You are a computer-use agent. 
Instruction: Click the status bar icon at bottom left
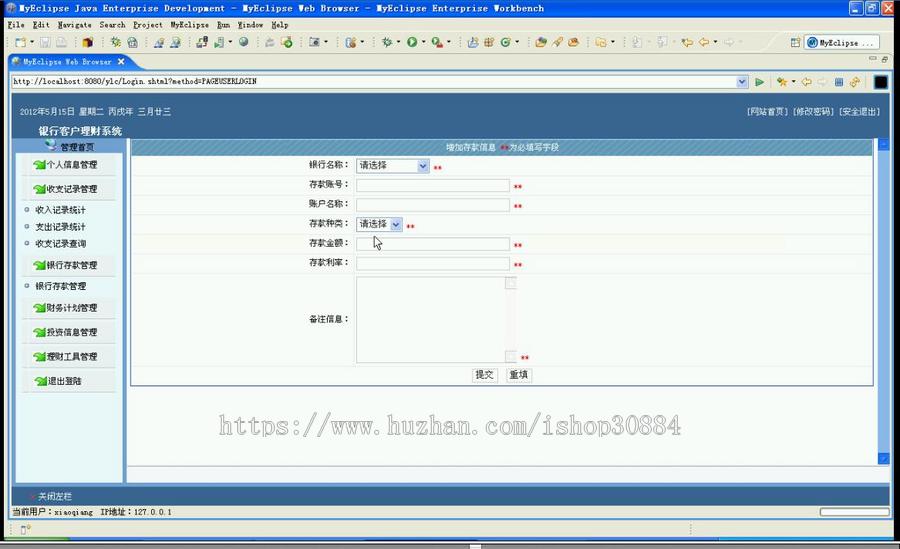pyautogui.click(x=25, y=529)
